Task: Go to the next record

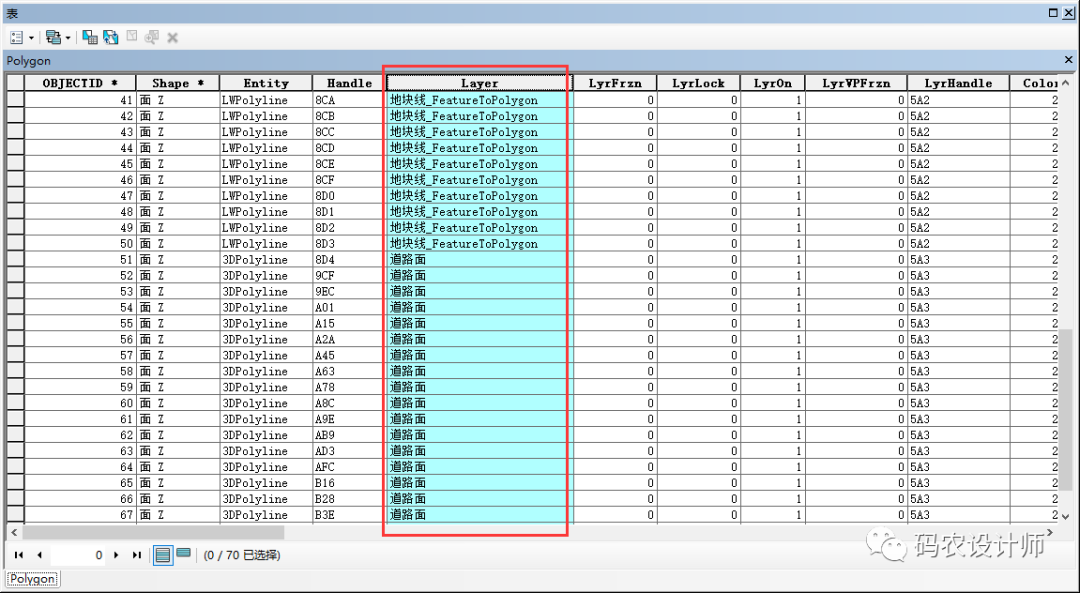Action: tap(116, 555)
